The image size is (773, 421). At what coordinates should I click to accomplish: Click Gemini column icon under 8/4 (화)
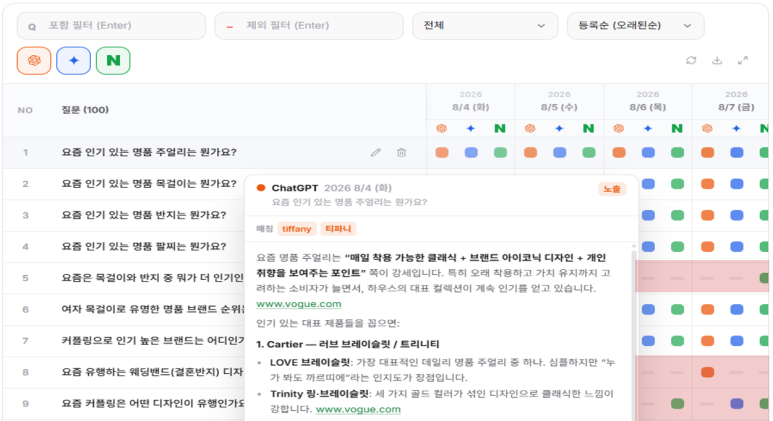click(471, 129)
